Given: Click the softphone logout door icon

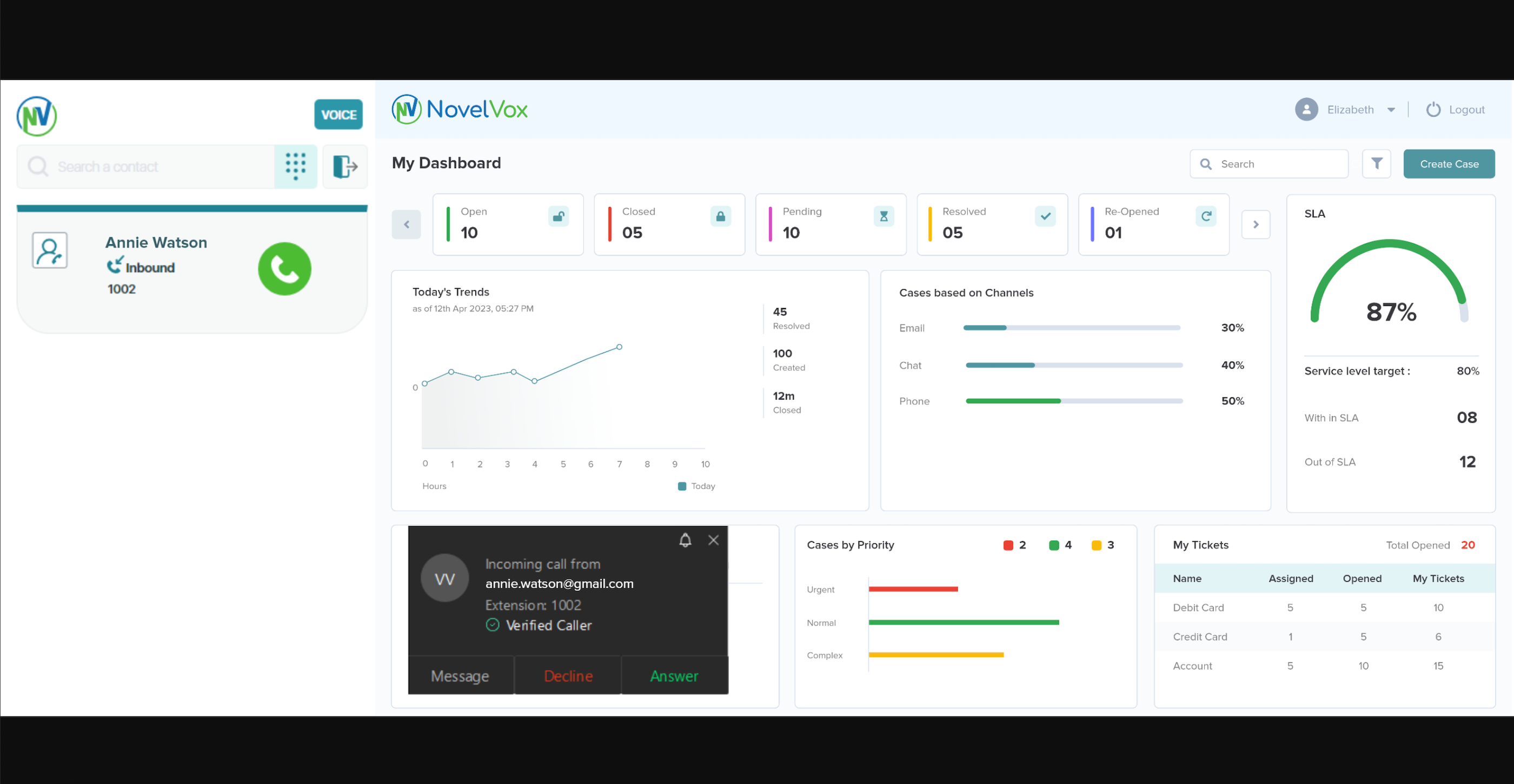Looking at the screenshot, I should pyautogui.click(x=345, y=167).
